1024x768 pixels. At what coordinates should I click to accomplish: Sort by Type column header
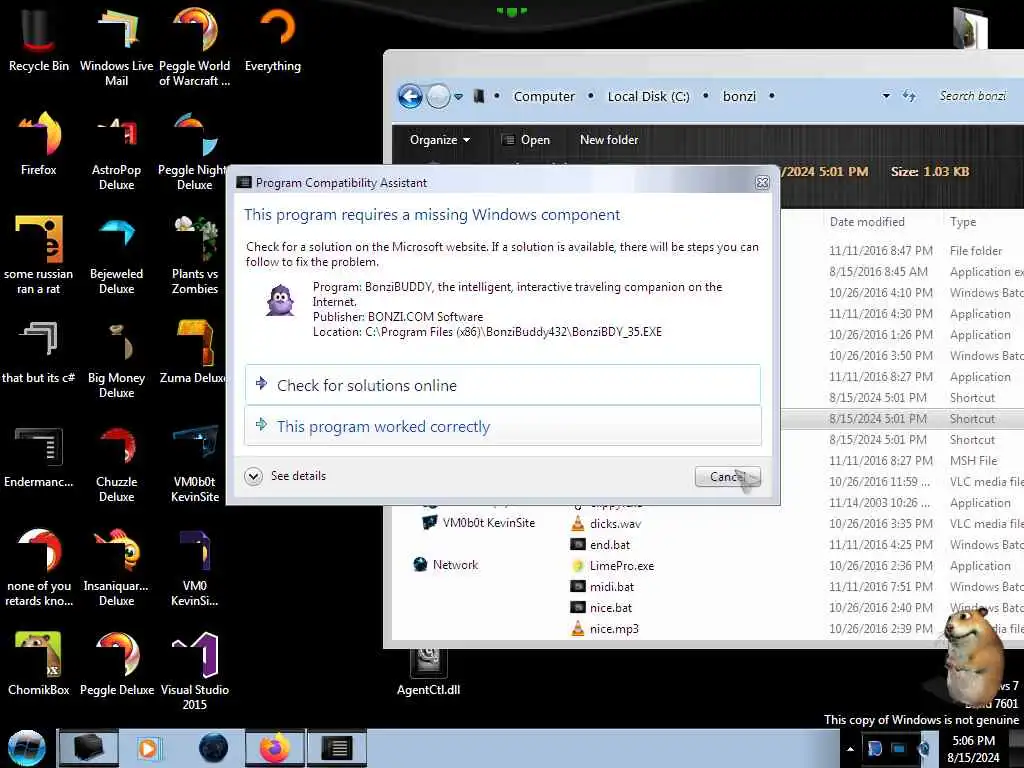tap(963, 222)
